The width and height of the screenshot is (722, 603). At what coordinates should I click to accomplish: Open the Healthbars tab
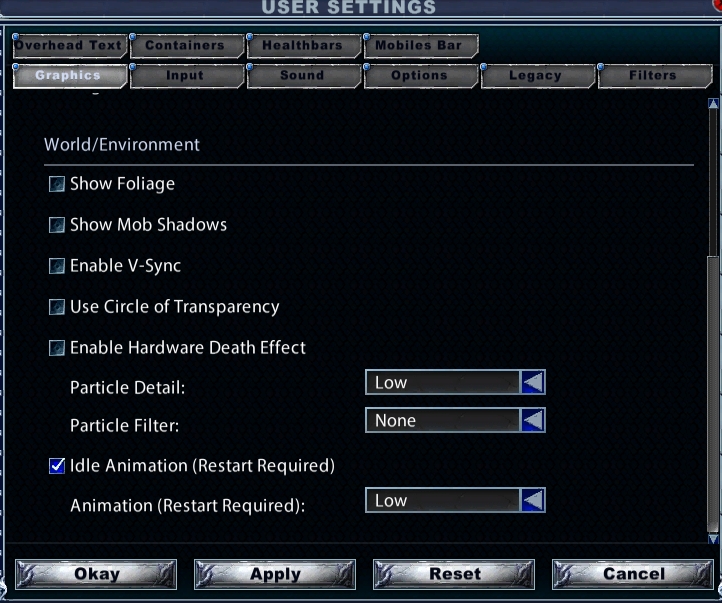tap(304, 46)
